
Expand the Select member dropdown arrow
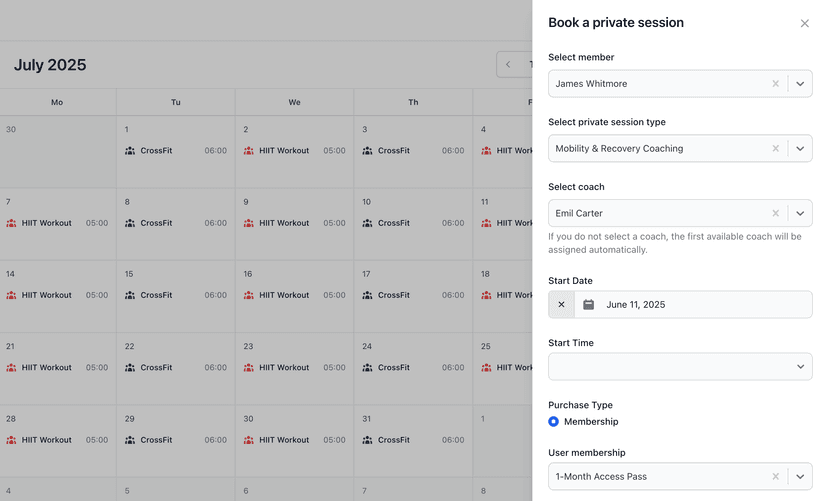[800, 83]
